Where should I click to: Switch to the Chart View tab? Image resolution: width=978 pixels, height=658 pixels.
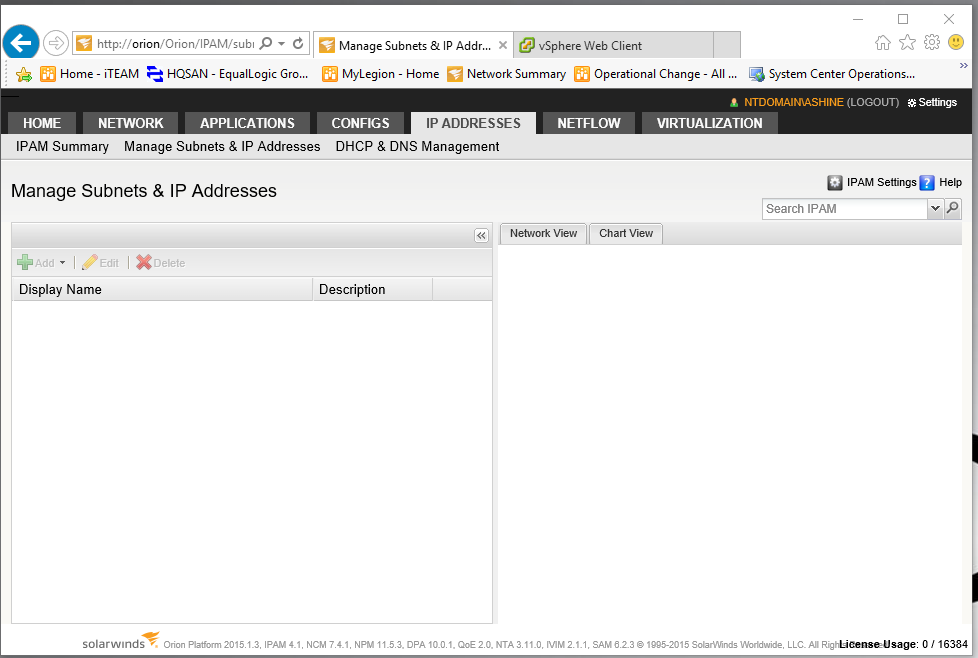[626, 233]
